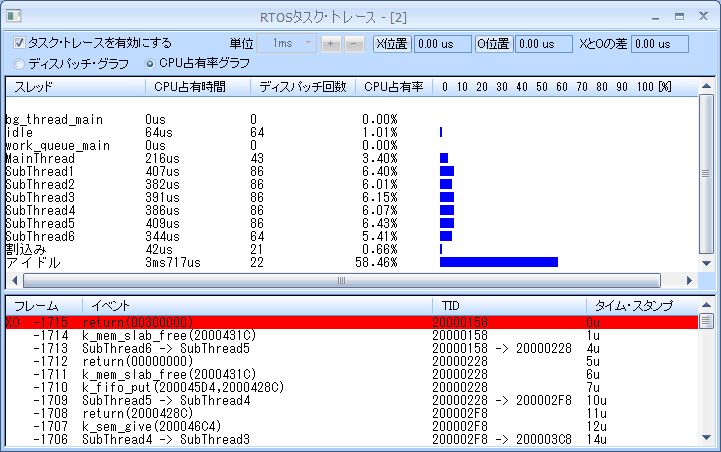Toggle the タスク・トレースを有効にする checkbox
This screenshot has width=721, height=452.
[20, 43]
